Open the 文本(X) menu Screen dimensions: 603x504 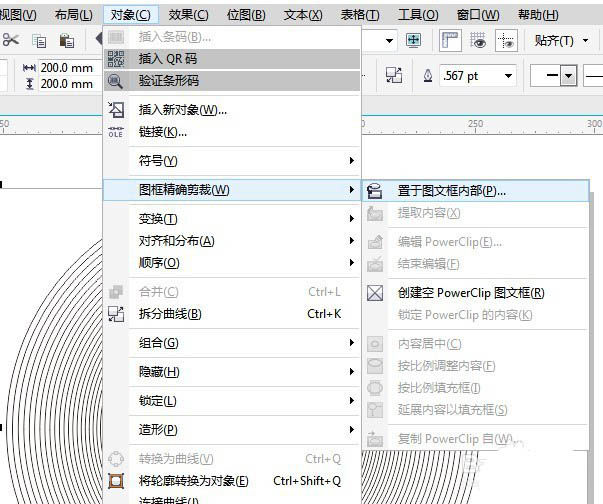click(303, 15)
